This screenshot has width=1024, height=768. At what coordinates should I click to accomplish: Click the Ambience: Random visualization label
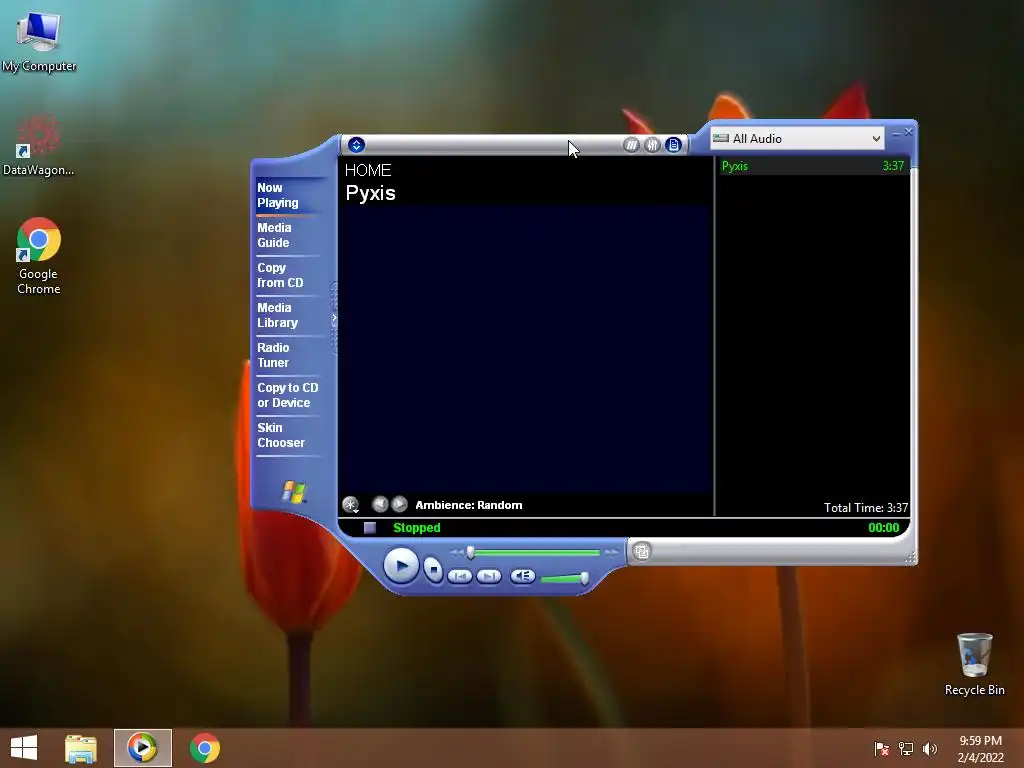[x=469, y=505]
